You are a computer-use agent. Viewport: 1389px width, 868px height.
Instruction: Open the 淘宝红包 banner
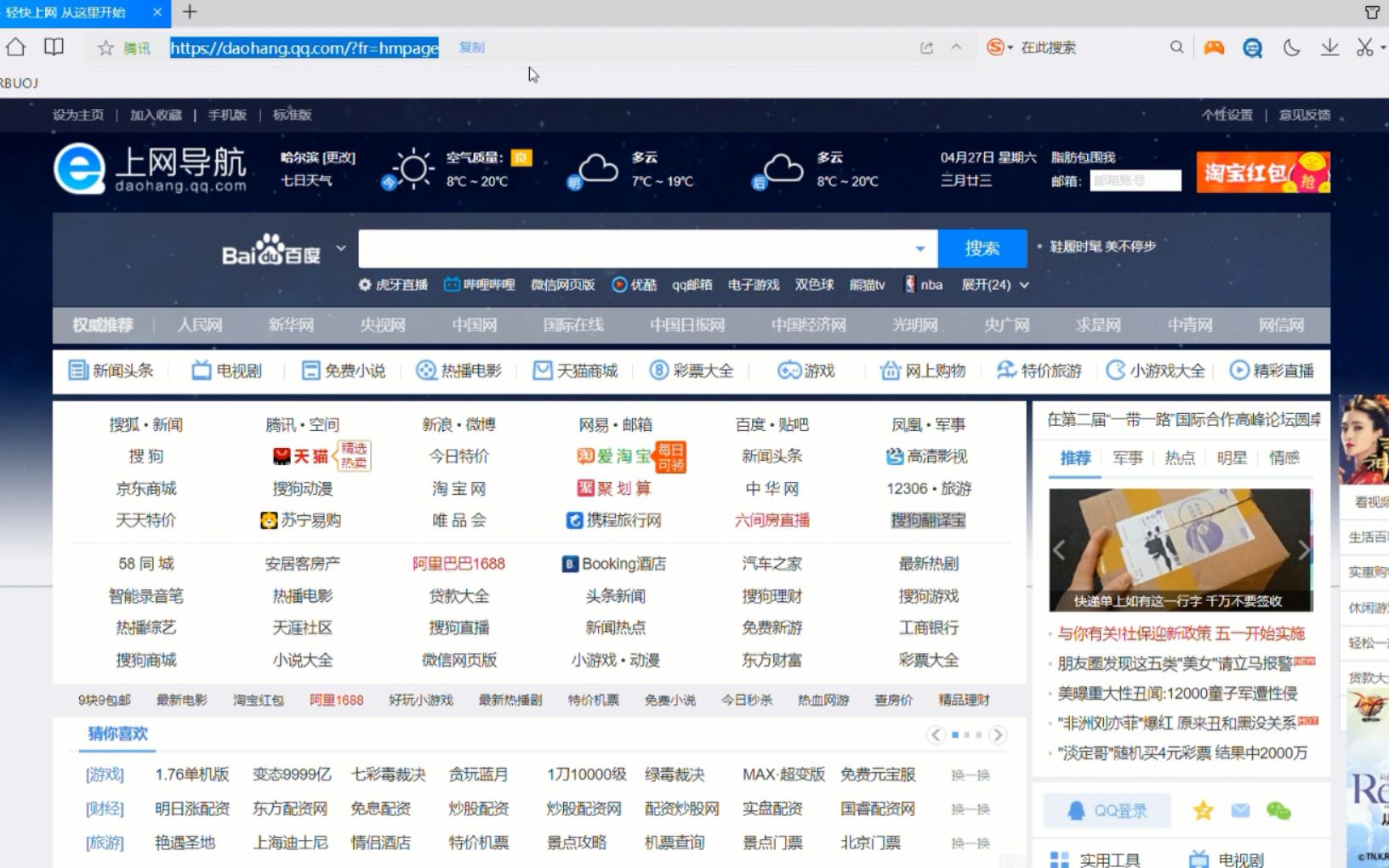pyautogui.click(x=1263, y=173)
